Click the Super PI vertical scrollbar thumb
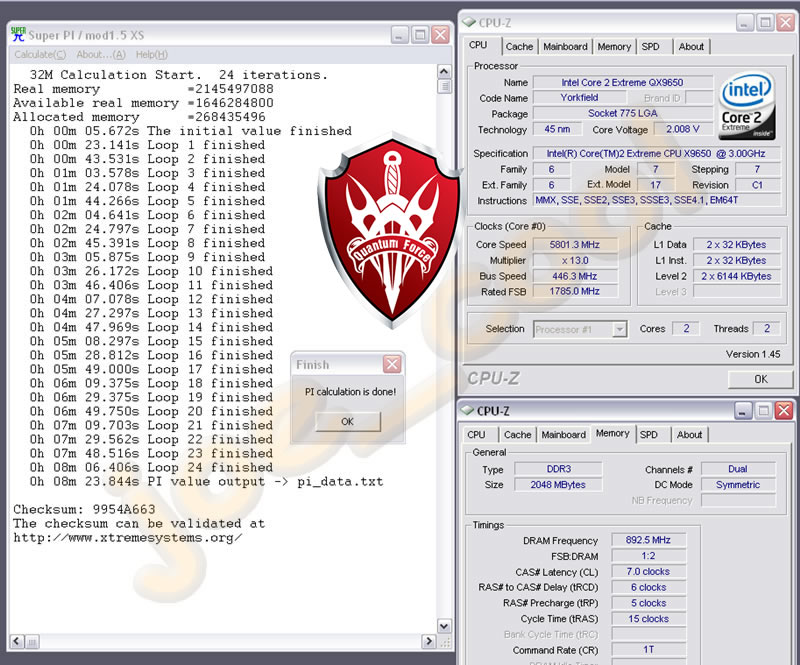 click(444, 86)
